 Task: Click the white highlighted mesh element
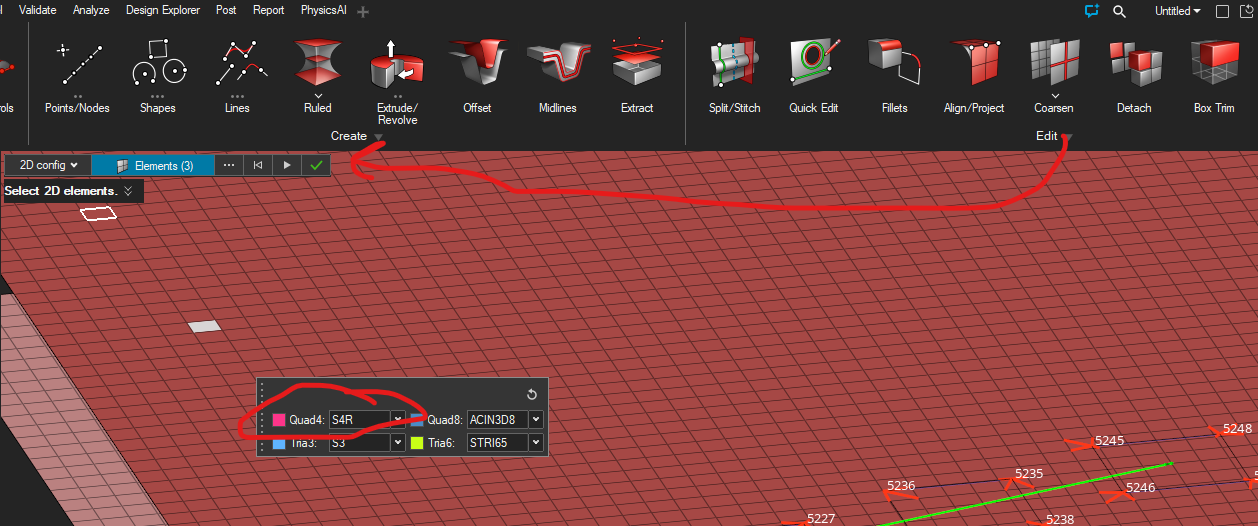pyautogui.click(x=204, y=326)
